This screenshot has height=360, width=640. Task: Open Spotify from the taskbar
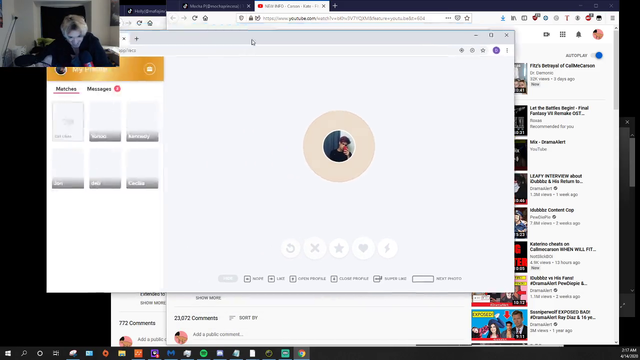point(203,353)
